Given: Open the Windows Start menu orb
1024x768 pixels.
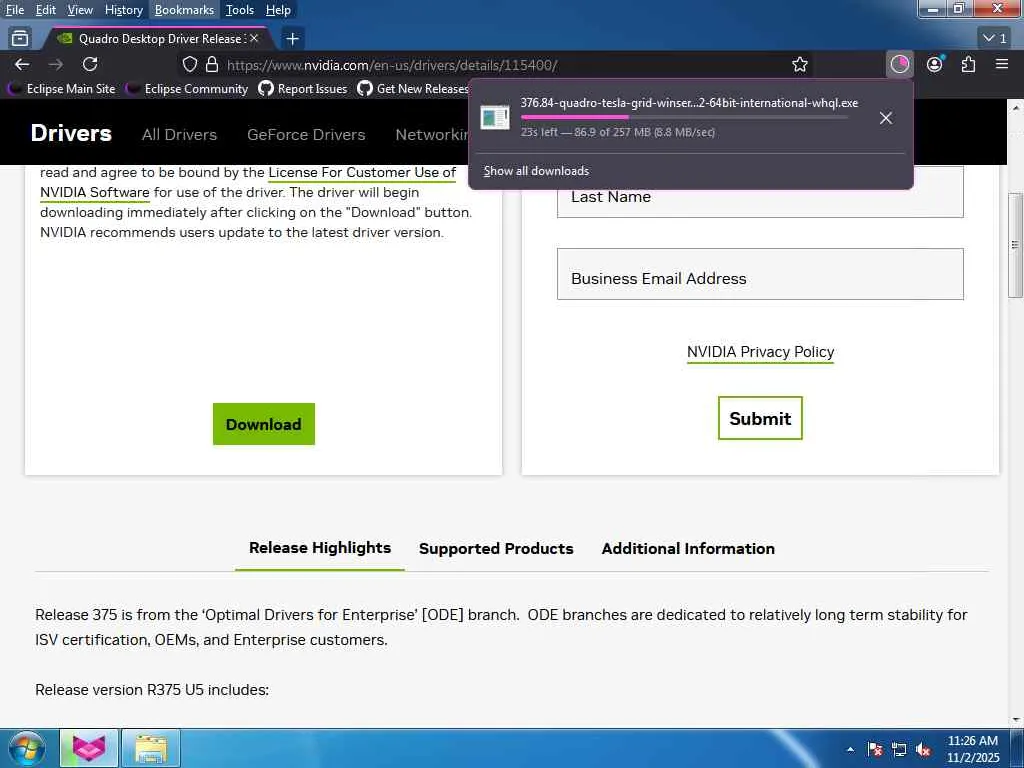Looking at the screenshot, I should 26,748.
